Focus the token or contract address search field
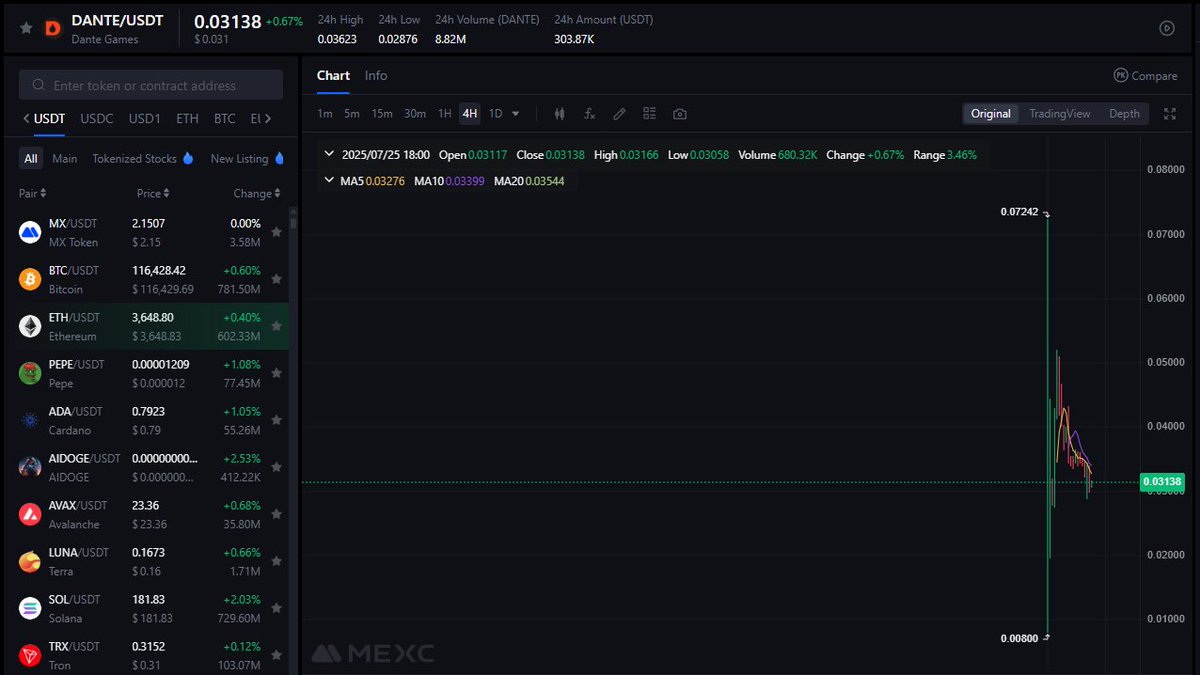The width and height of the screenshot is (1200, 675). coord(151,86)
